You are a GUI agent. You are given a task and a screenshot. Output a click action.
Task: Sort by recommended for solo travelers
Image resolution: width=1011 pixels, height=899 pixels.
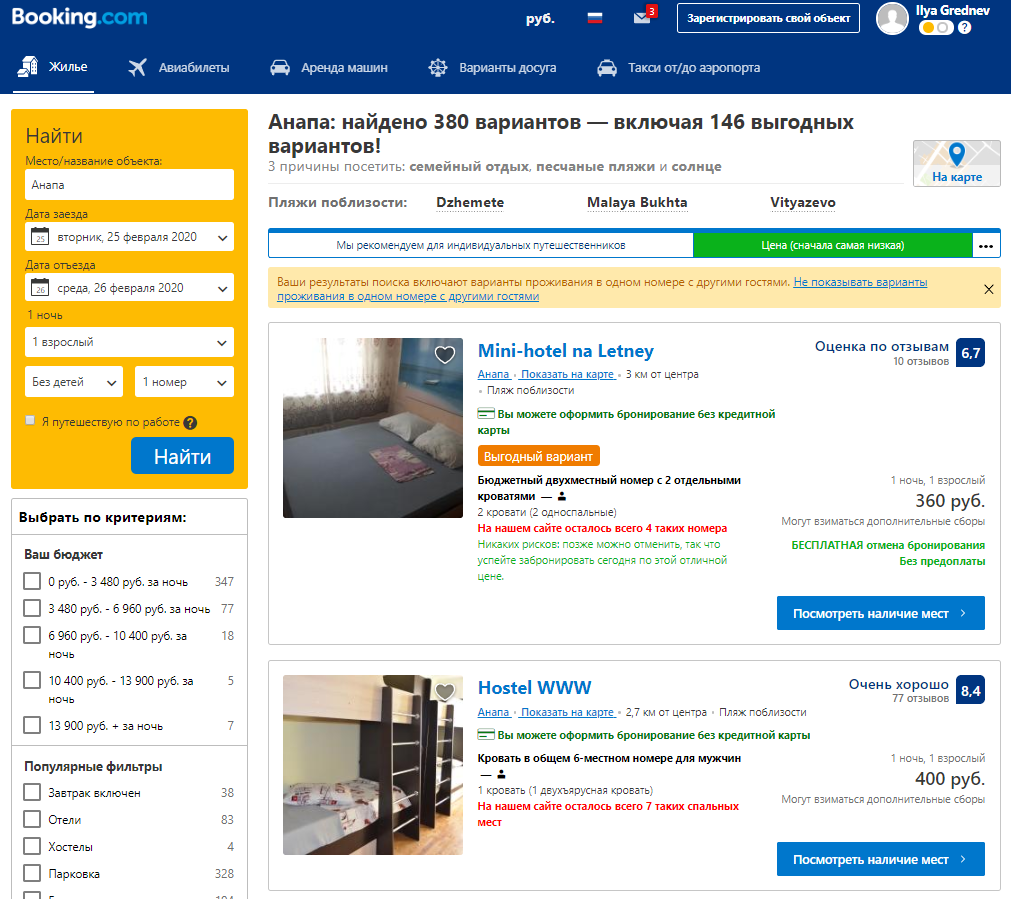[481, 245]
